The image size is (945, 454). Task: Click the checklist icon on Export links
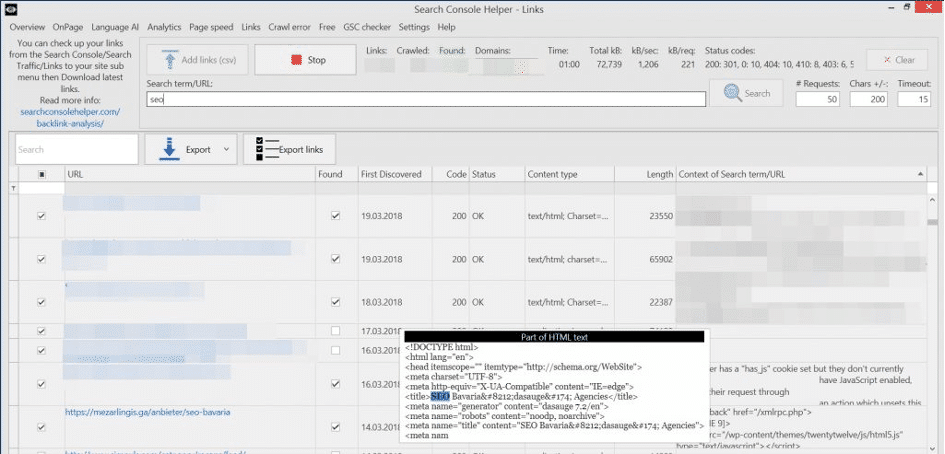click(267, 149)
